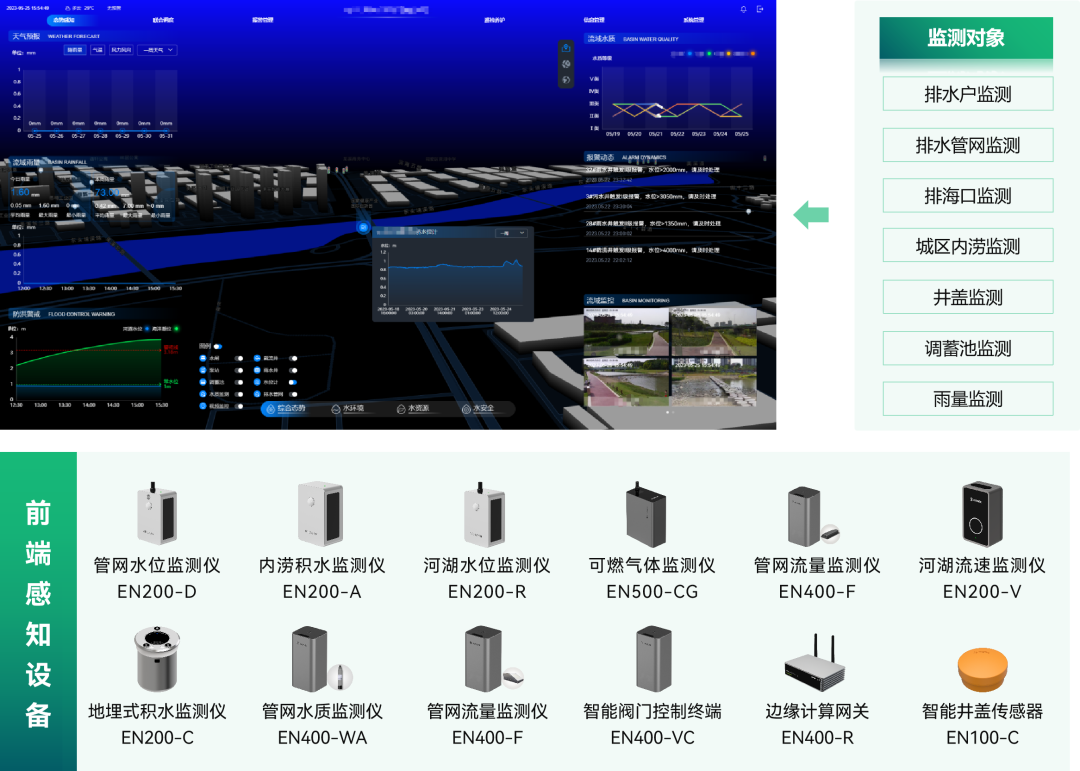The width and height of the screenshot is (1080, 771).
Task: Open the top-left basin monitoring camera thumbnail
Action: (x=626, y=330)
